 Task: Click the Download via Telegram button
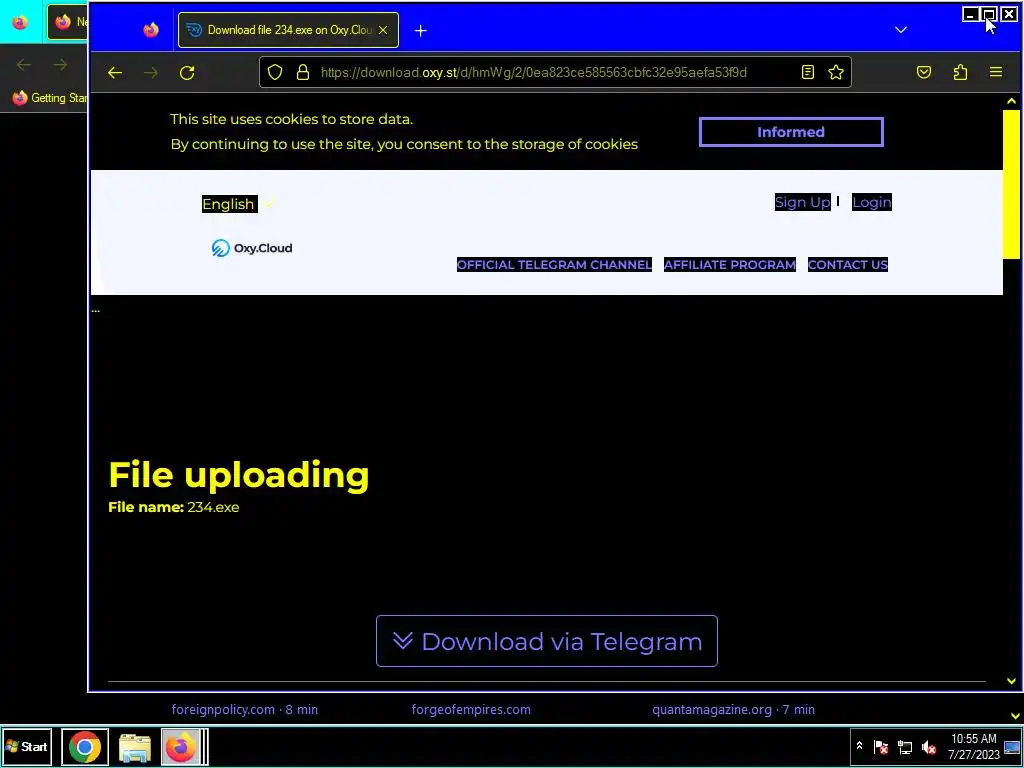[x=547, y=641]
